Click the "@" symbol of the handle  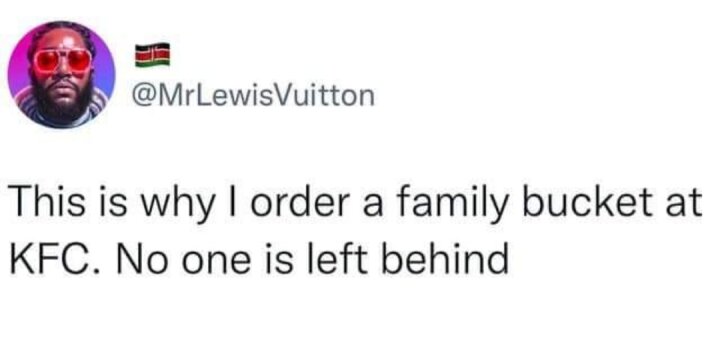click(x=143, y=96)
